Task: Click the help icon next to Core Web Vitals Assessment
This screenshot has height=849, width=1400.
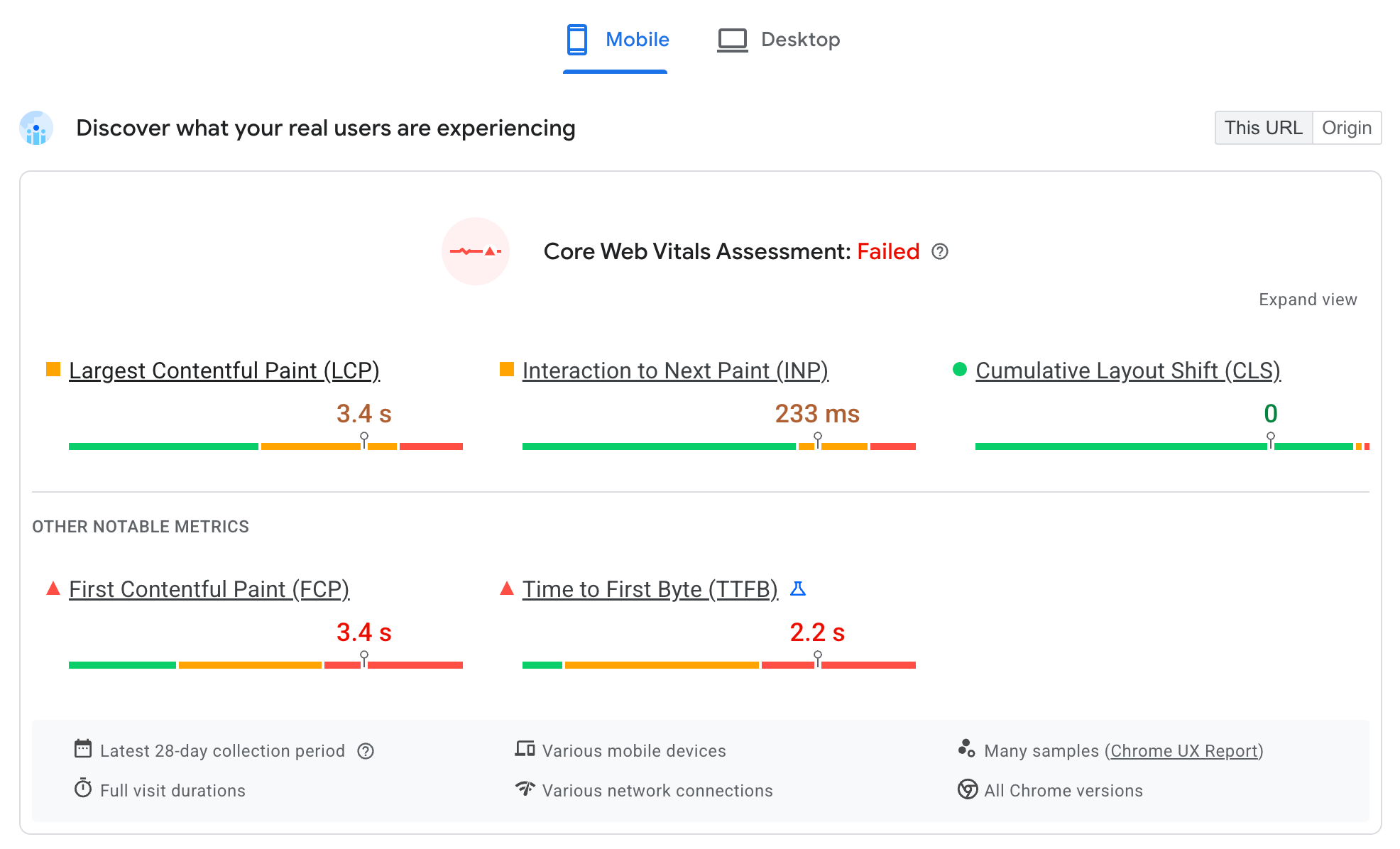Action: (x=939, y=252)
